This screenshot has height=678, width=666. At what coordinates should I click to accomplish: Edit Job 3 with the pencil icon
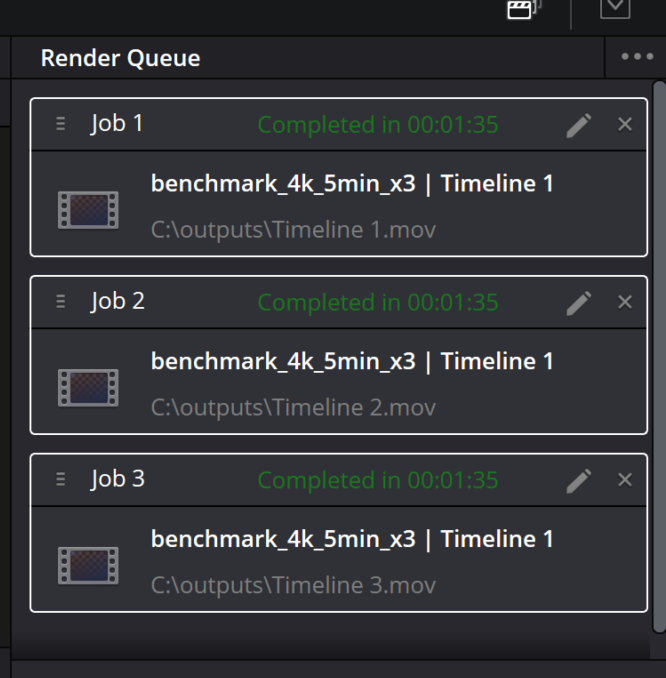[579, 481]
